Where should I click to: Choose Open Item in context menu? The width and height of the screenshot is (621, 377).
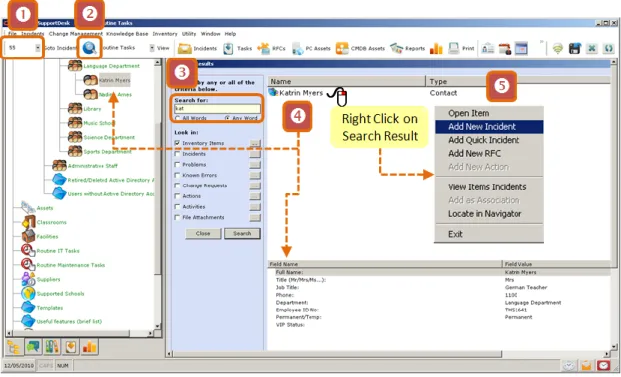489,113
